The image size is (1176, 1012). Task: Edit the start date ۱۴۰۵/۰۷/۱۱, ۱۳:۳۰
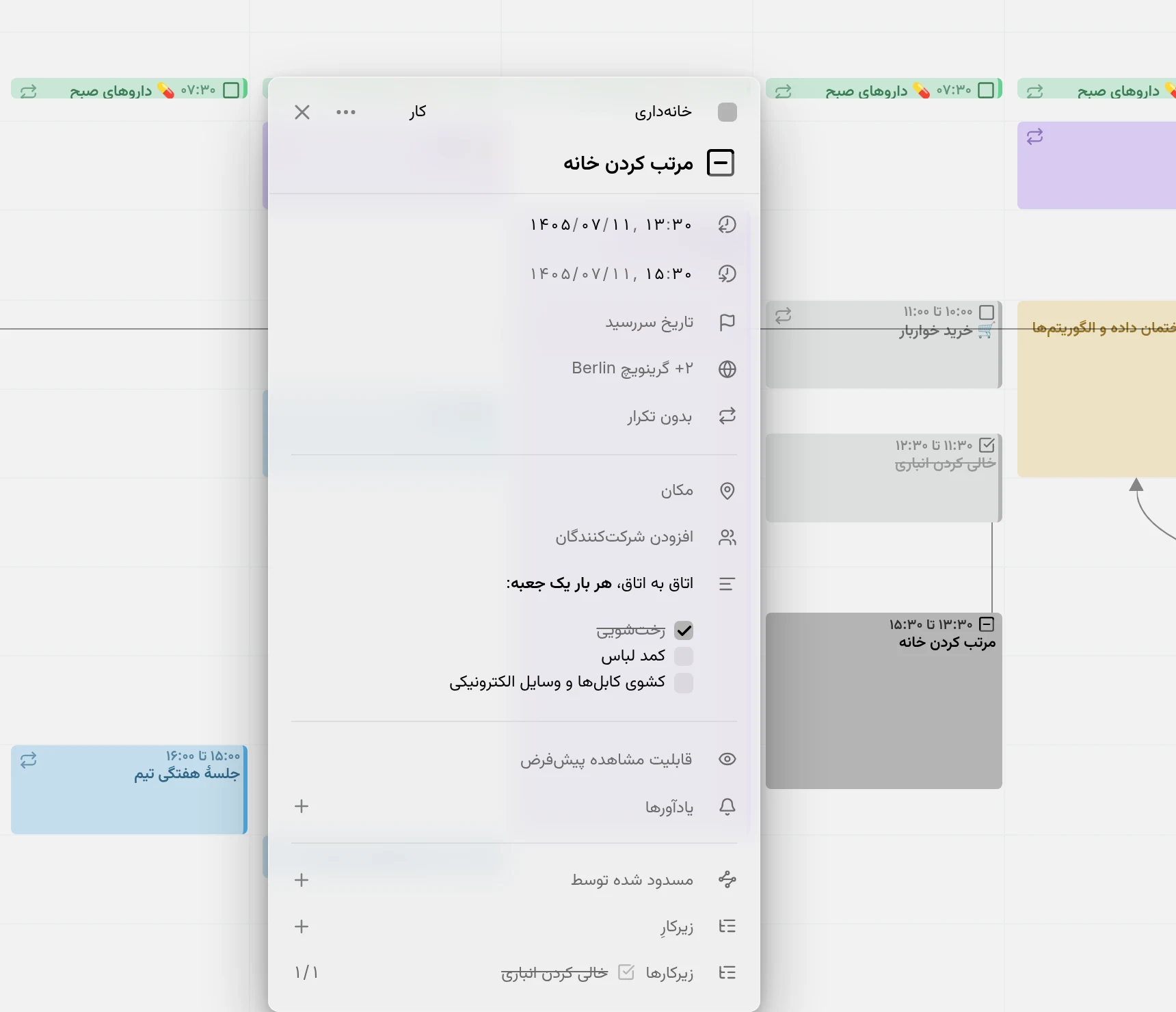tap(611, 225)
